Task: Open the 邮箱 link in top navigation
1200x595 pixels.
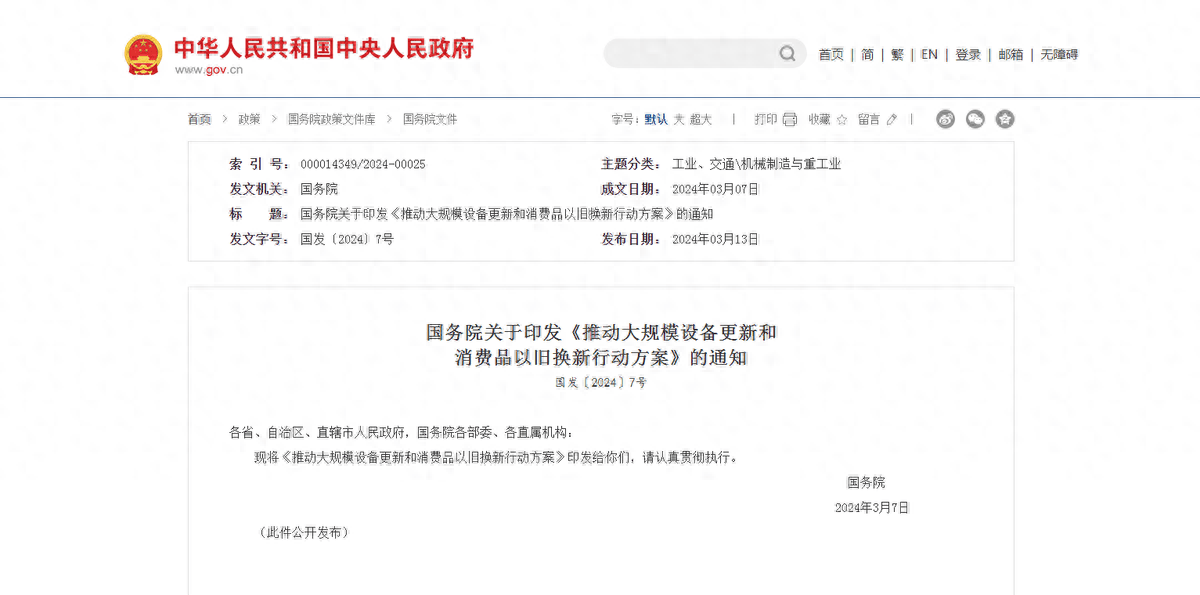Action: pos(1011,55)
